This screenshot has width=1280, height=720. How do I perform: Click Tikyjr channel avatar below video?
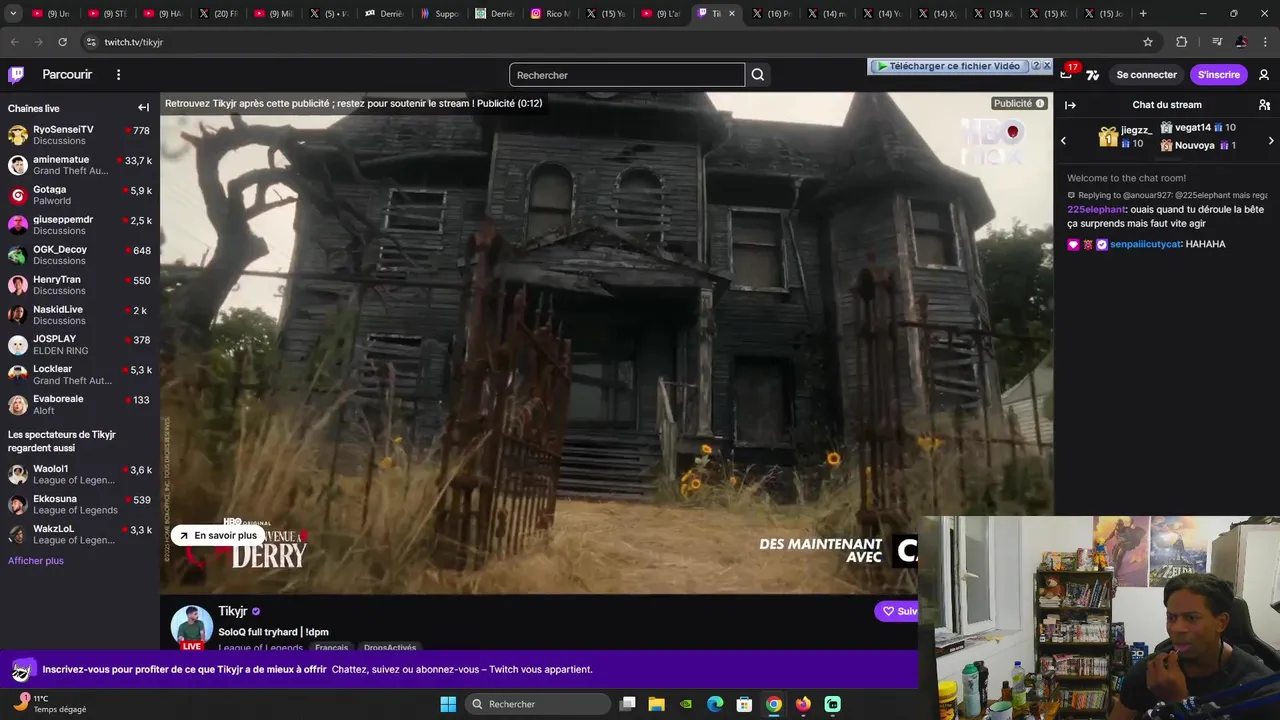(x=192, y=626)
